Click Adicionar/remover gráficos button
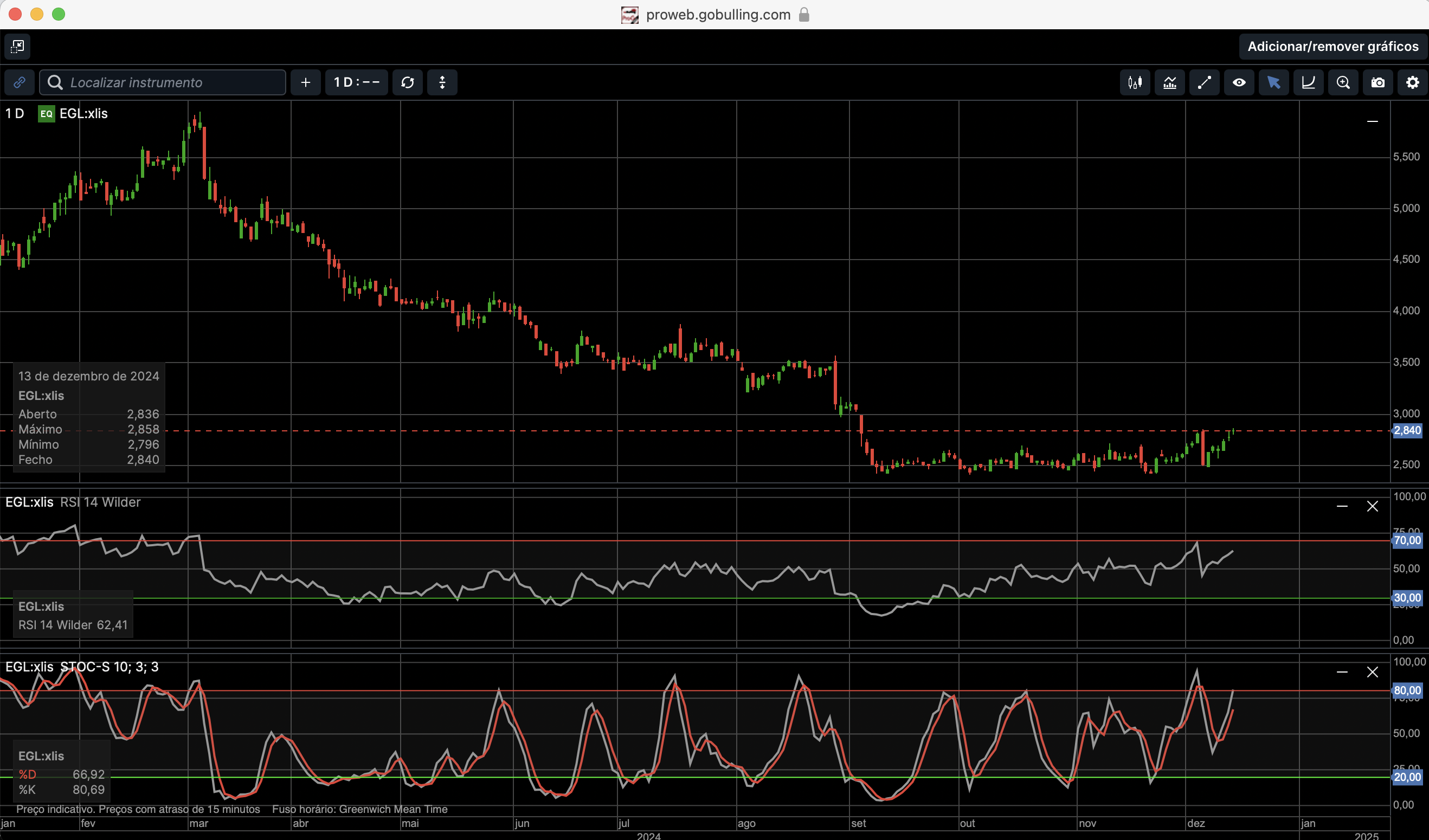 coord(1333,47)
